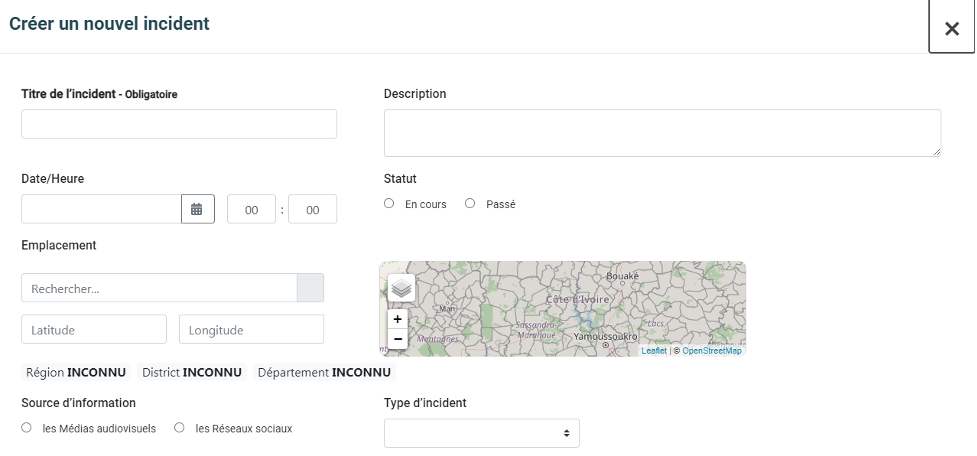
Task: Click the 'District INCONNU' tag
Action: [192, 373]
